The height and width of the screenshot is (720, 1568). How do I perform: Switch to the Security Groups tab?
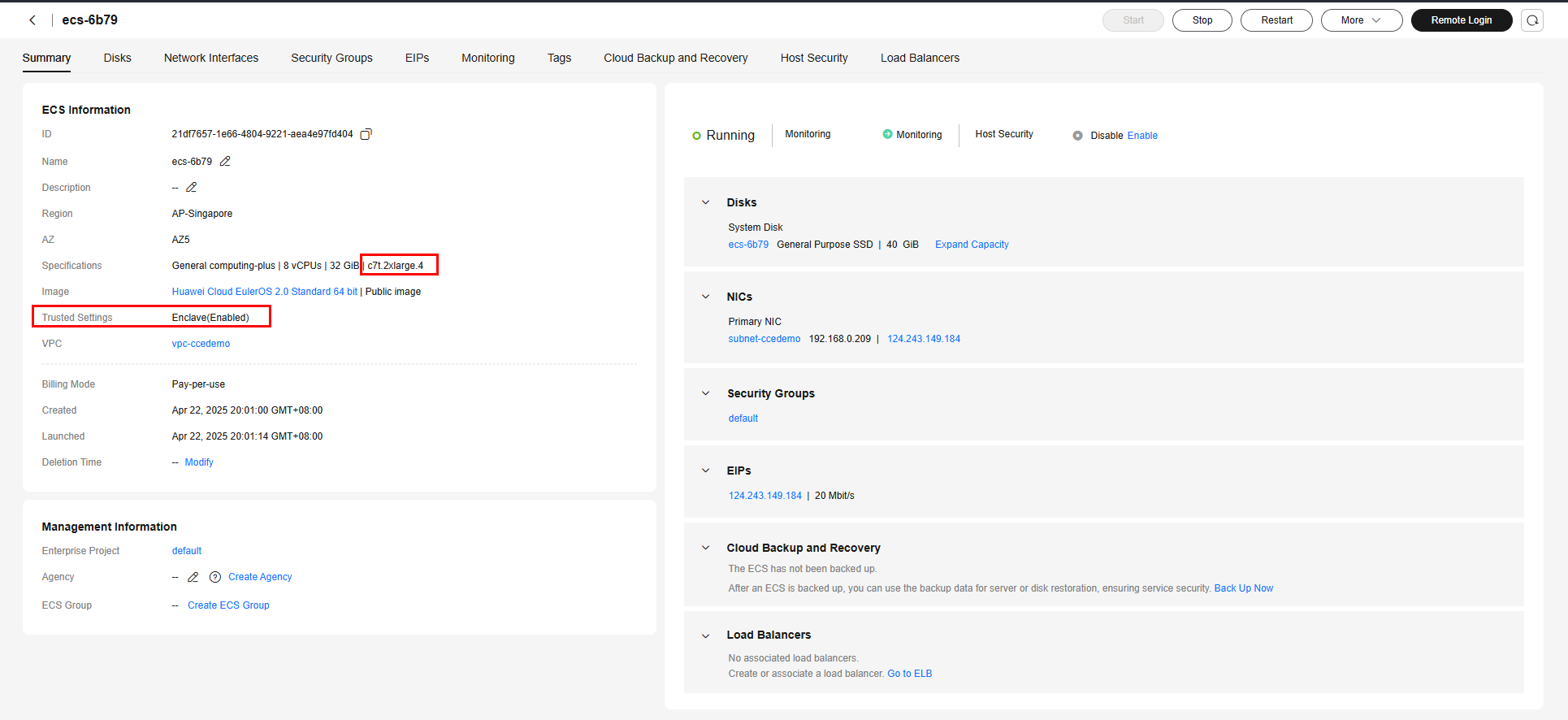pyautogui.click(x=331, y=58)
